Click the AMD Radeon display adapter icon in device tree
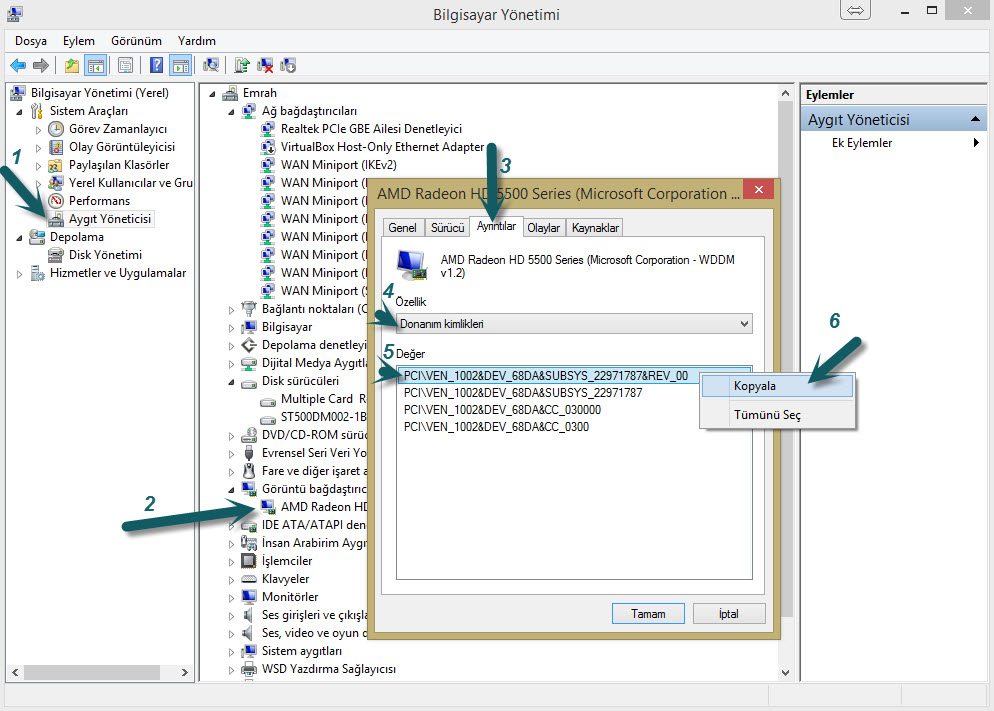Image resolution: width=994 pixels, height=711 pixels. pos(268,507)
